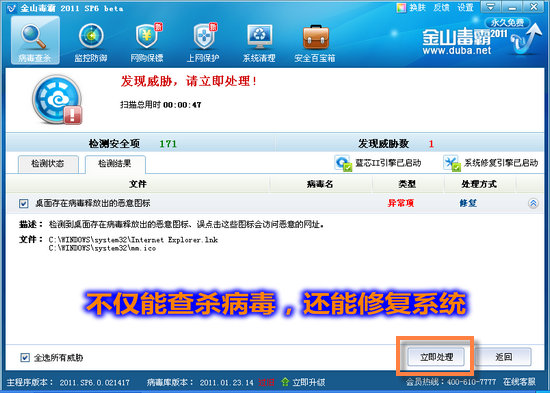Click the 处理方式 column header
This screenshot has height=393, width=550.
tap(479, 184)
